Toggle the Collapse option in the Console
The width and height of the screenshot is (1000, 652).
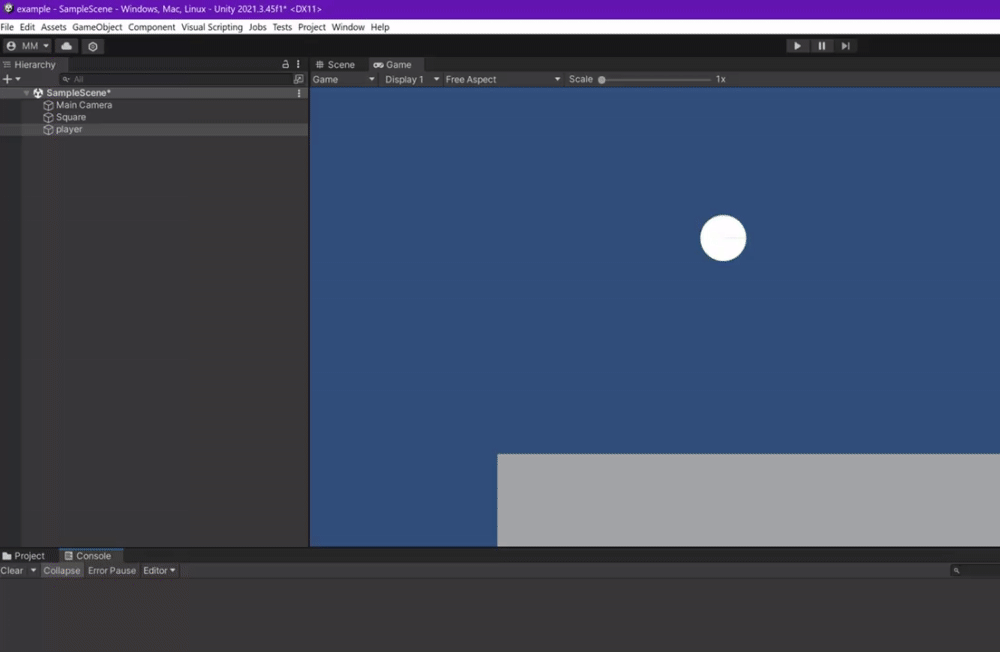61,571
